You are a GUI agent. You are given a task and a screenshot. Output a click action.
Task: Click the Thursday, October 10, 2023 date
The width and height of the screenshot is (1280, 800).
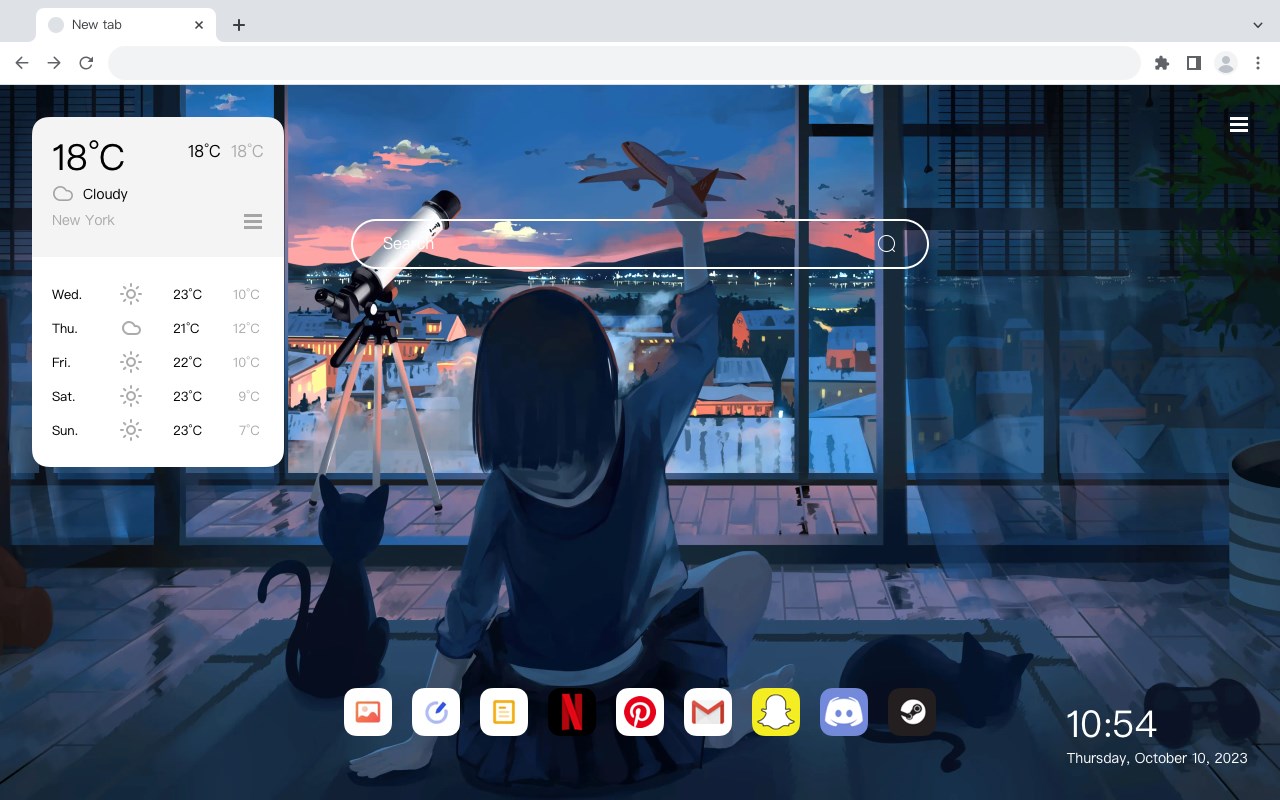pos(1157,758)
